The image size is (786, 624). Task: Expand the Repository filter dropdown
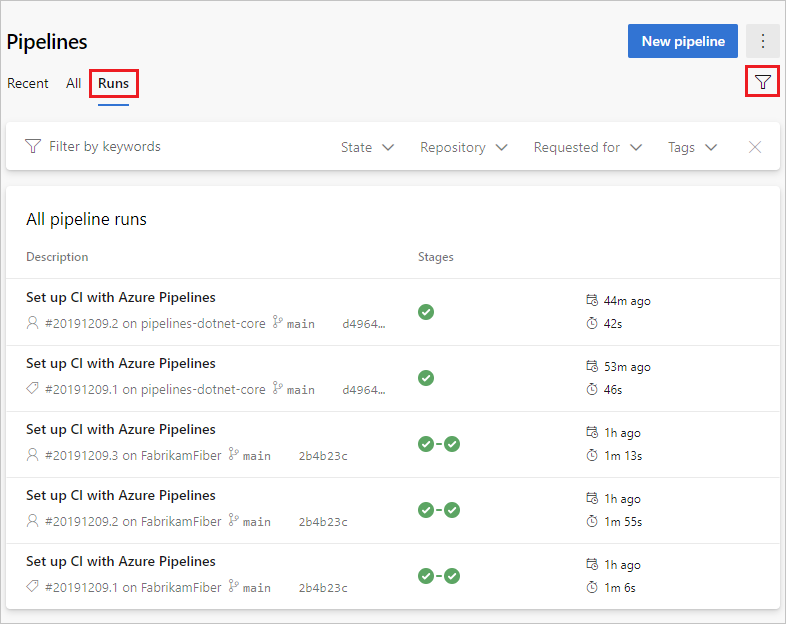tap(463, 147)
